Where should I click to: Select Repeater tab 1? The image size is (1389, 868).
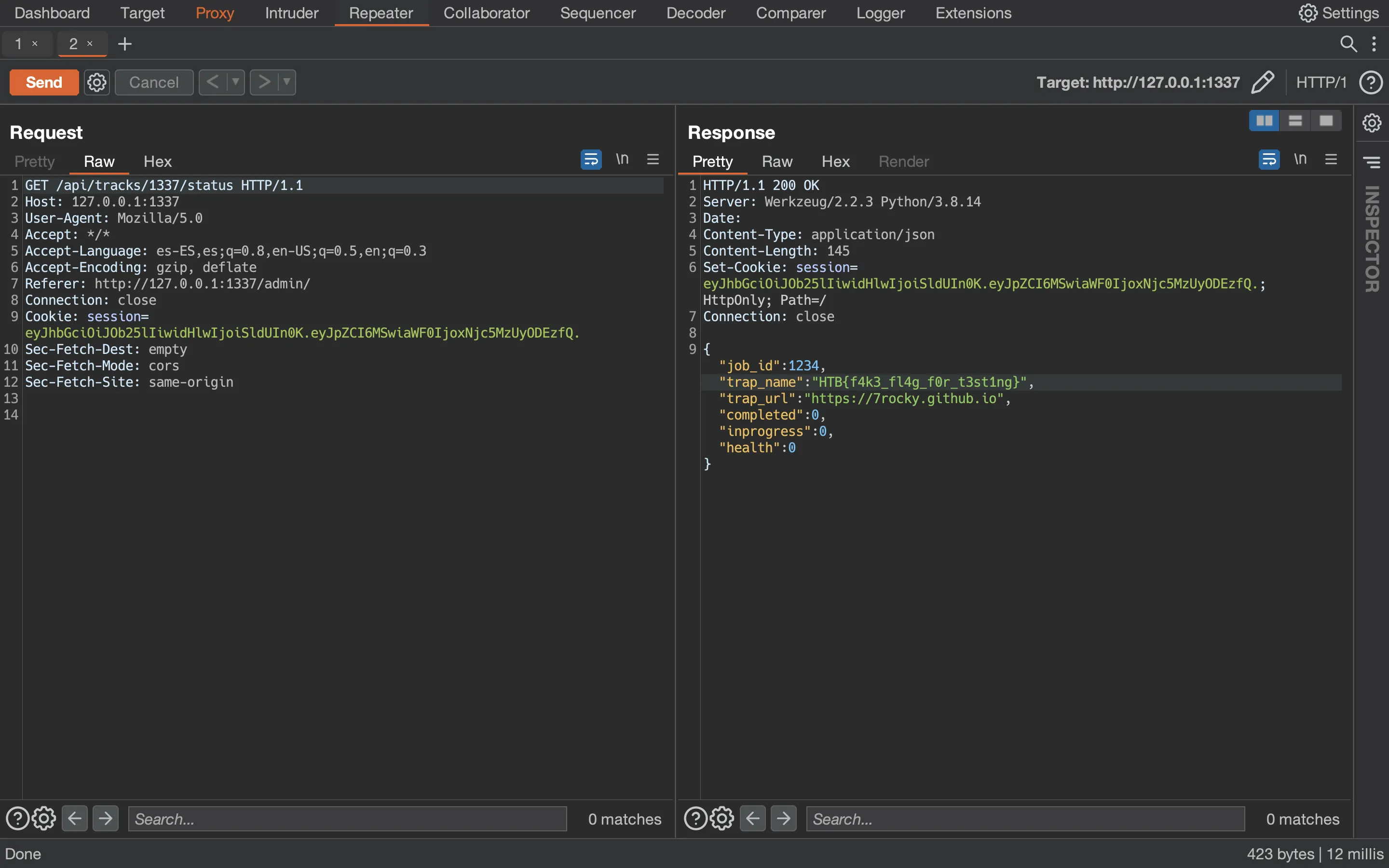pyautogui.click(x=18, y=43)
